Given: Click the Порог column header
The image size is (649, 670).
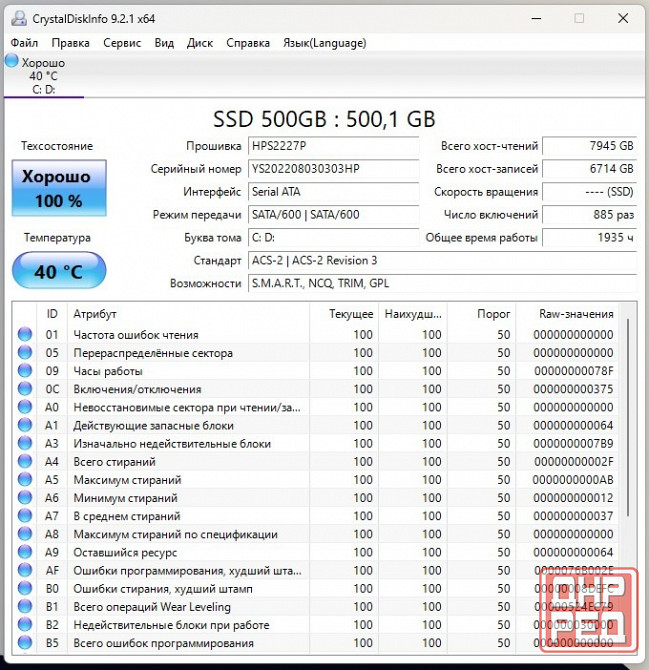Looking at the screenshot, I should coord(482,314).
